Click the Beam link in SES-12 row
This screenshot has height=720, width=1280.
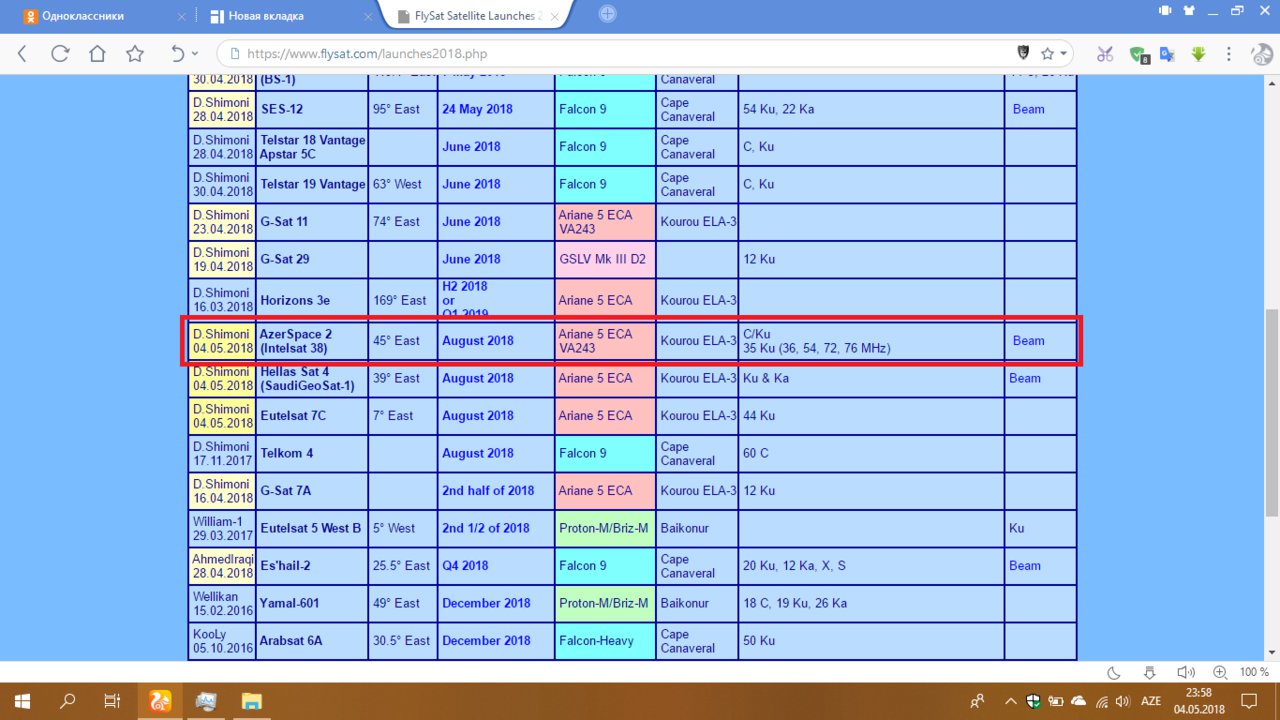click(1027, 109)
